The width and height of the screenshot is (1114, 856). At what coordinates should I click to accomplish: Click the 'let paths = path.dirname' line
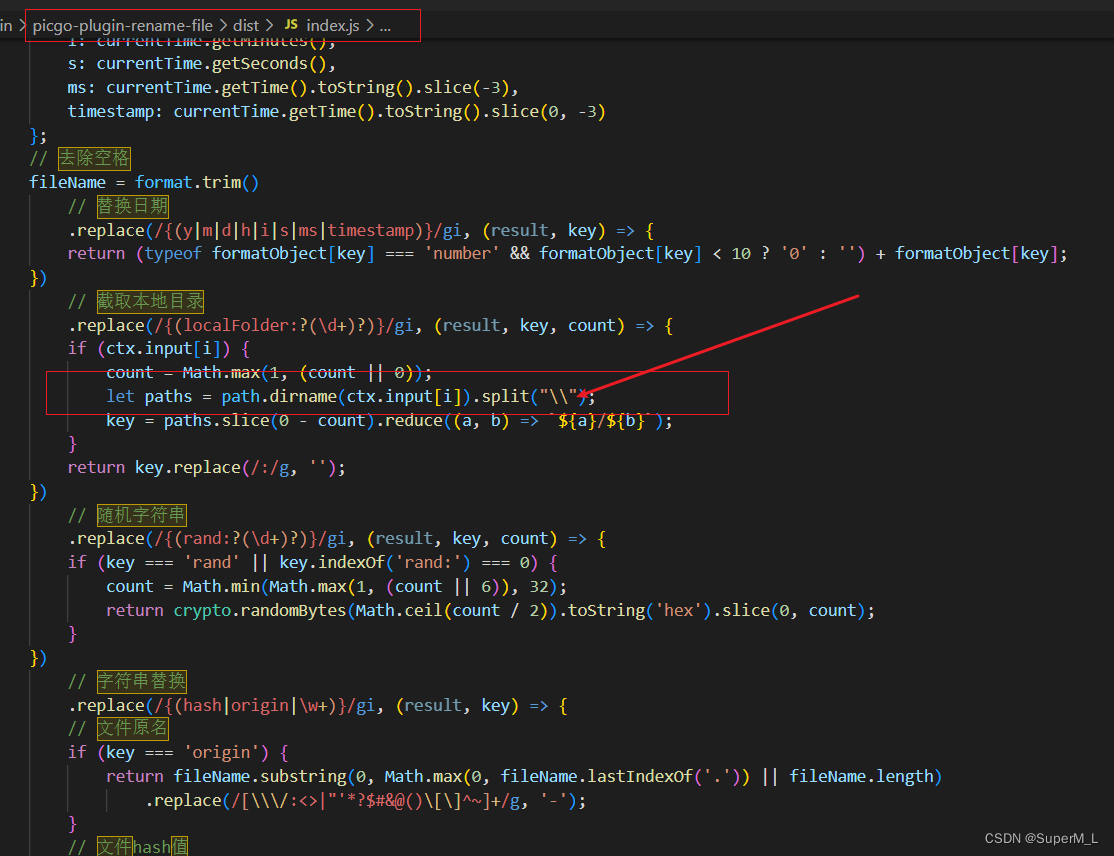(350, 396)
